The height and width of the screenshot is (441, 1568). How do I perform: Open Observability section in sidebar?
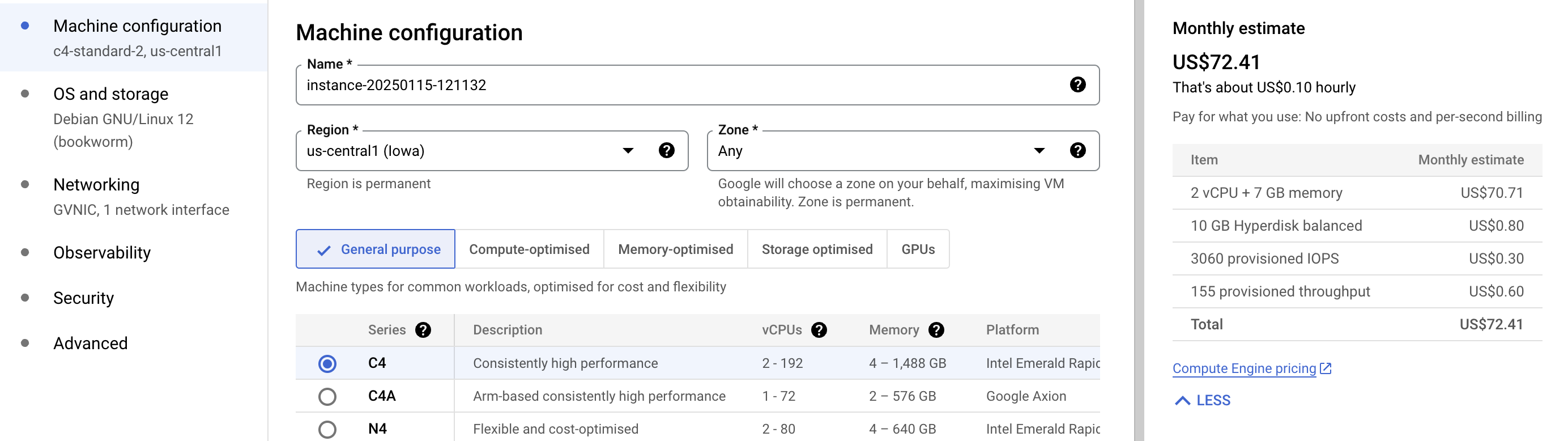(103, 253)
